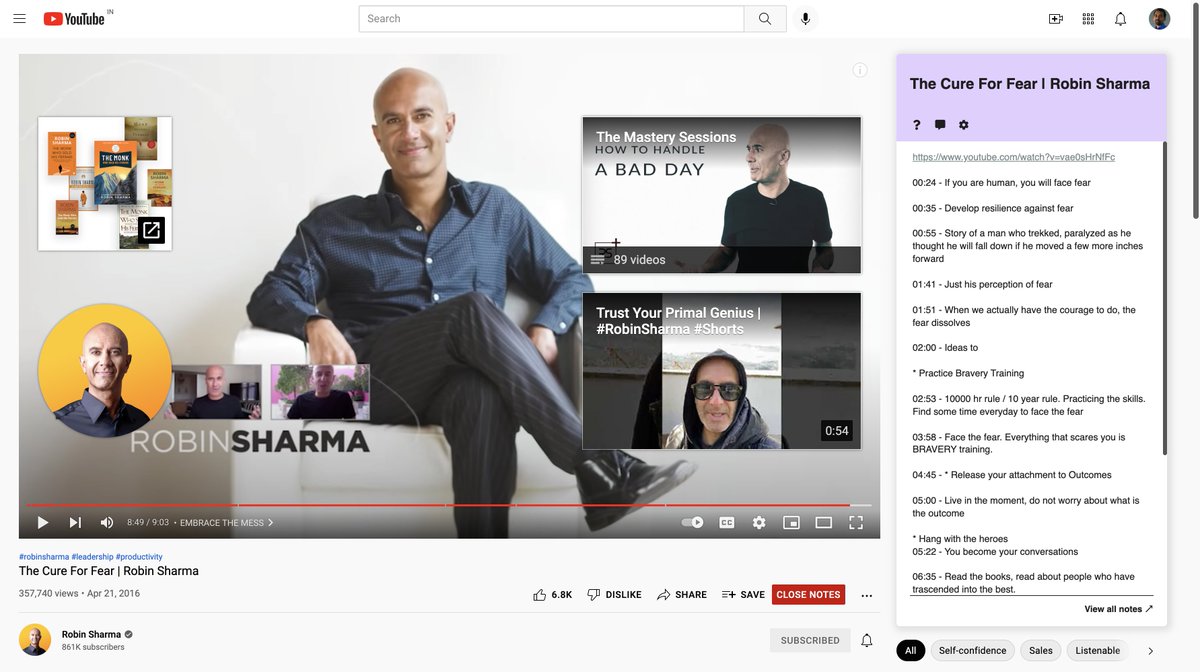Jump to note 03:58 Face the fear

1018,443
